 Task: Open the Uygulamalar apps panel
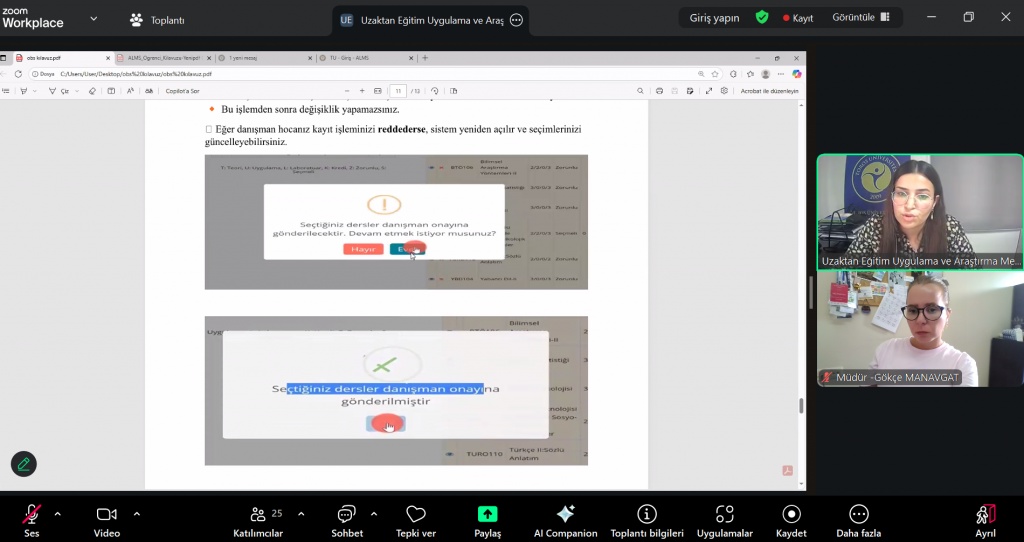point(725,520)
